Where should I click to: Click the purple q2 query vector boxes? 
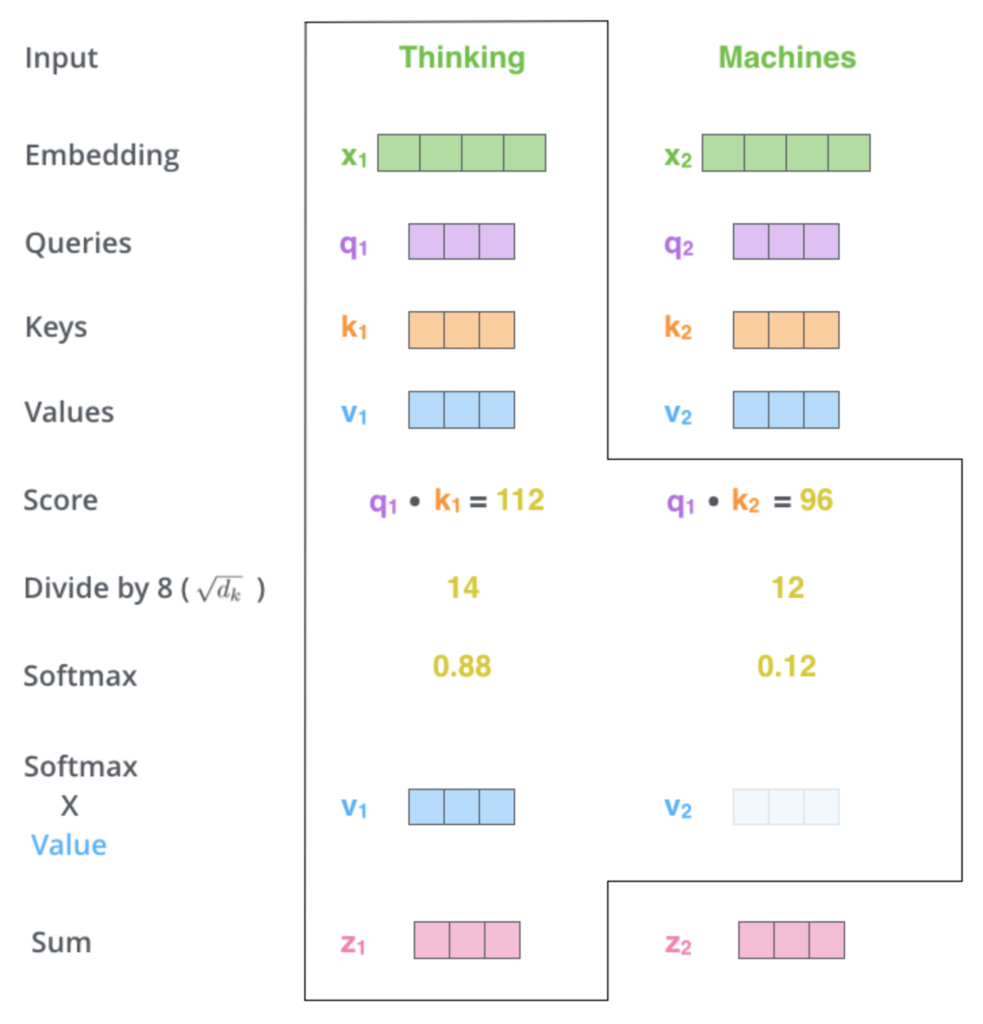click(x=786, y=242)
